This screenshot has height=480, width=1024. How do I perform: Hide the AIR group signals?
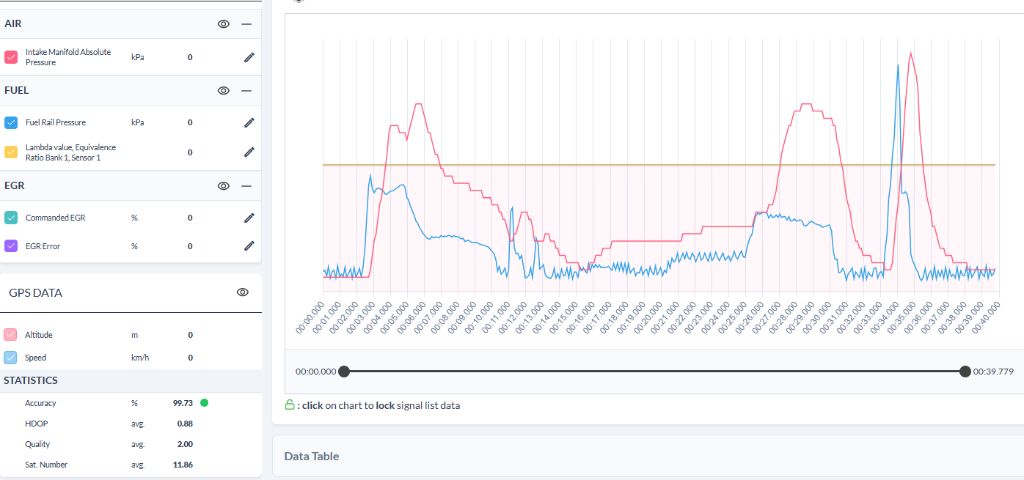point(223,24)
